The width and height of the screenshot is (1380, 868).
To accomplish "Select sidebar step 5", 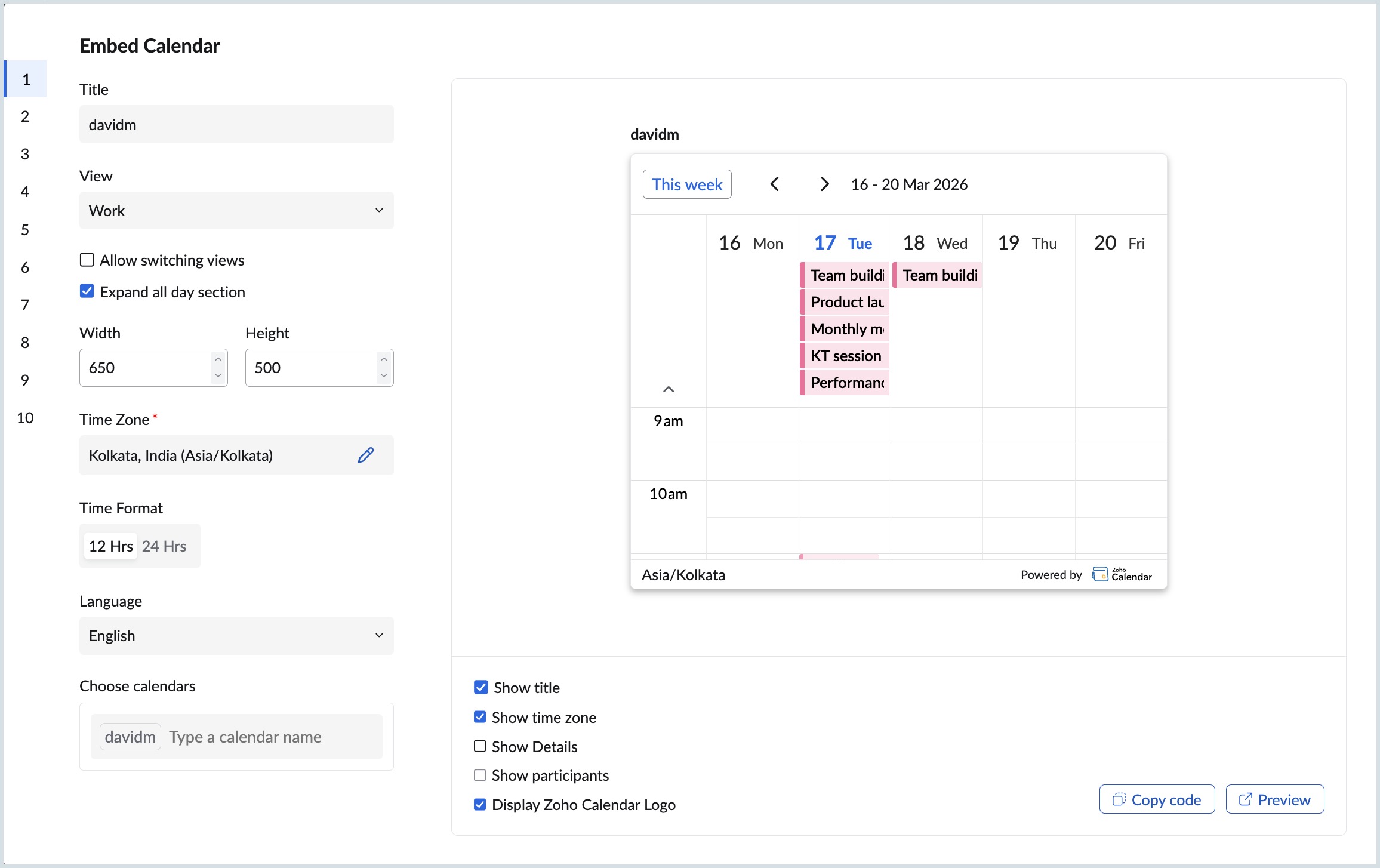I will click(x=25, y=229).
